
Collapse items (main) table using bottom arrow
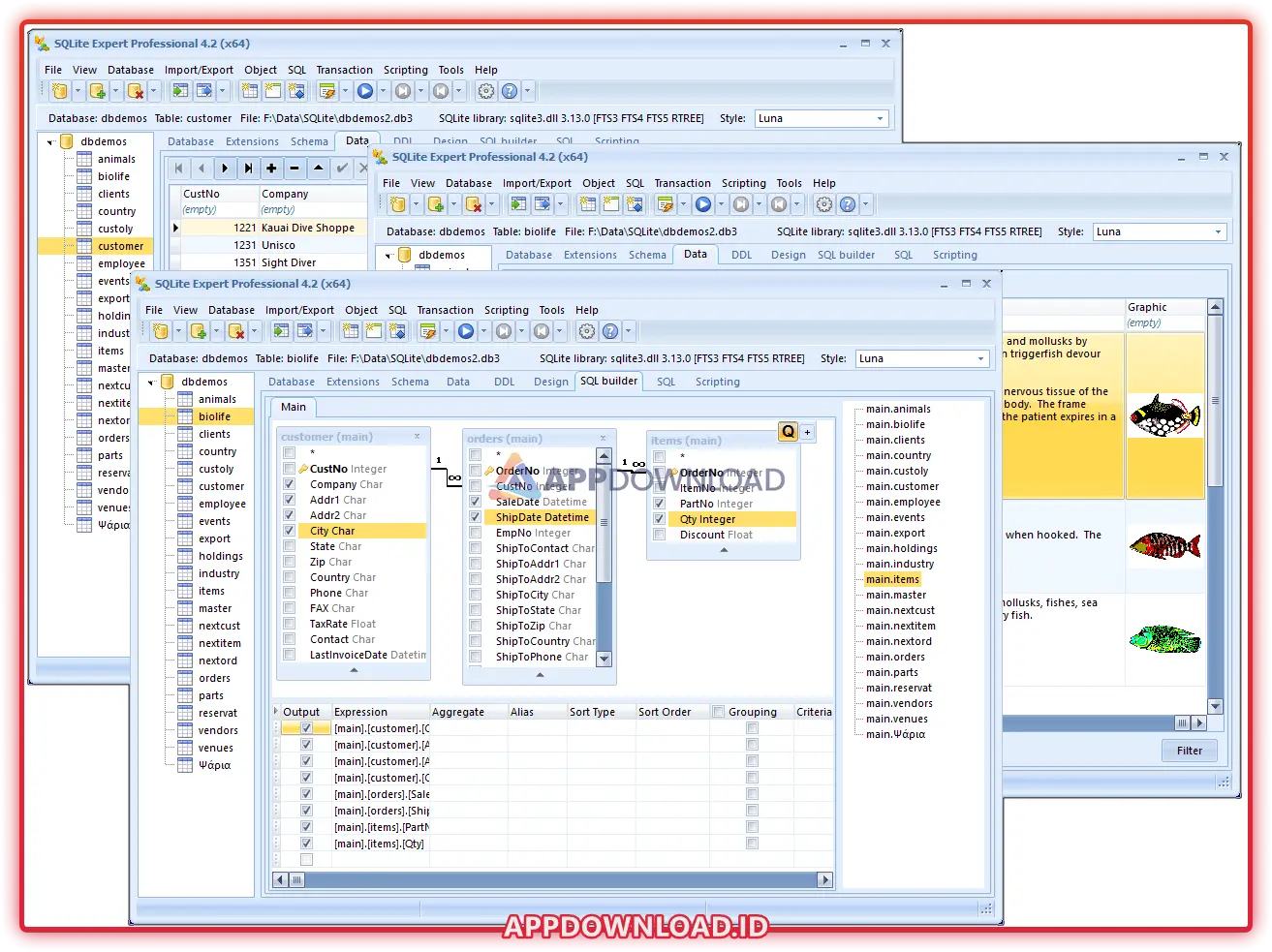click(724, 550)
